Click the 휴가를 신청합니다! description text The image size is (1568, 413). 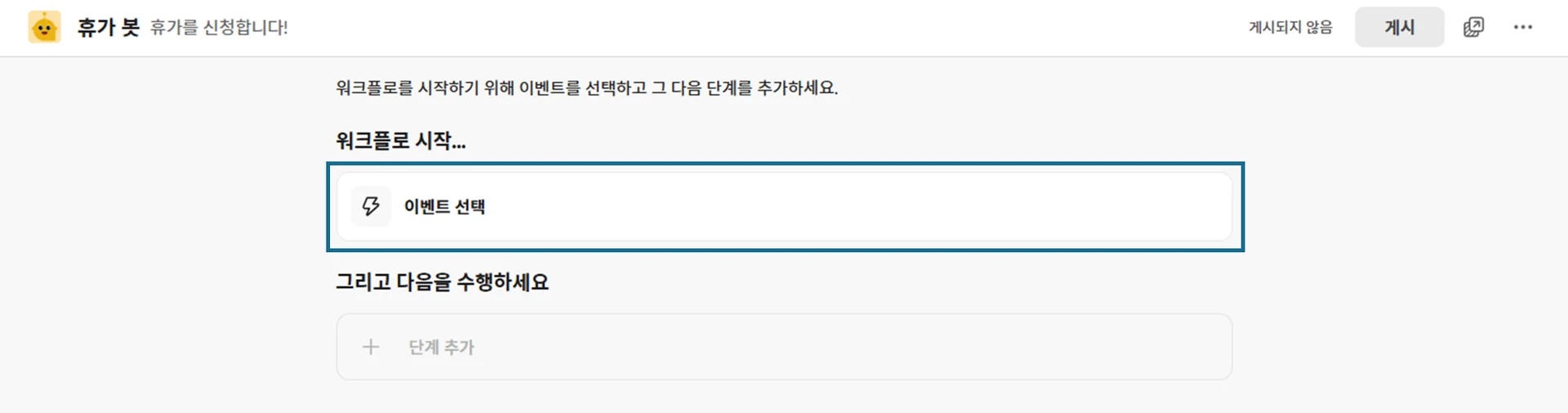click(219, 28)
